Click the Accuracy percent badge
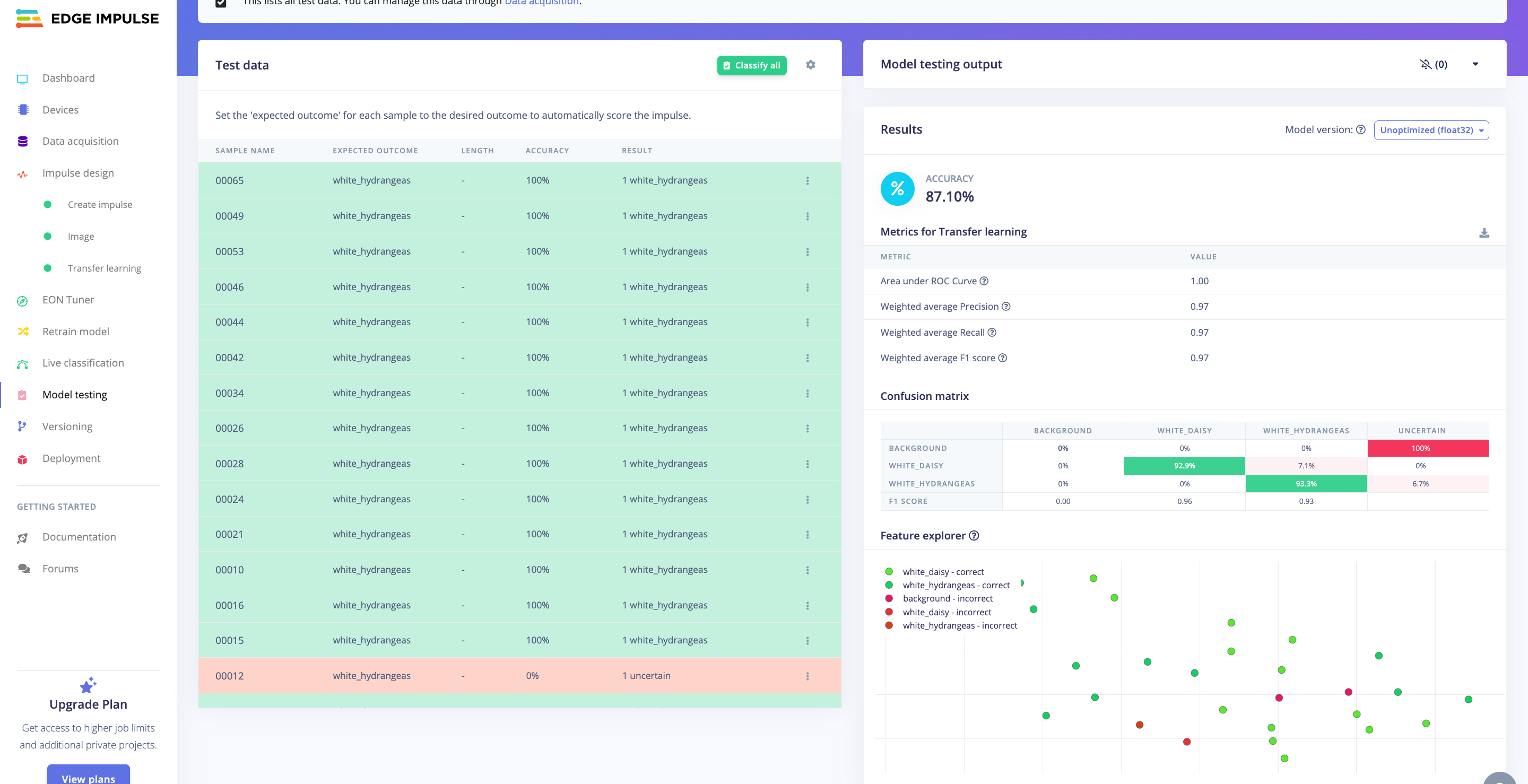The width and height of the screenshot is (1528, 784). pos(897,189)
